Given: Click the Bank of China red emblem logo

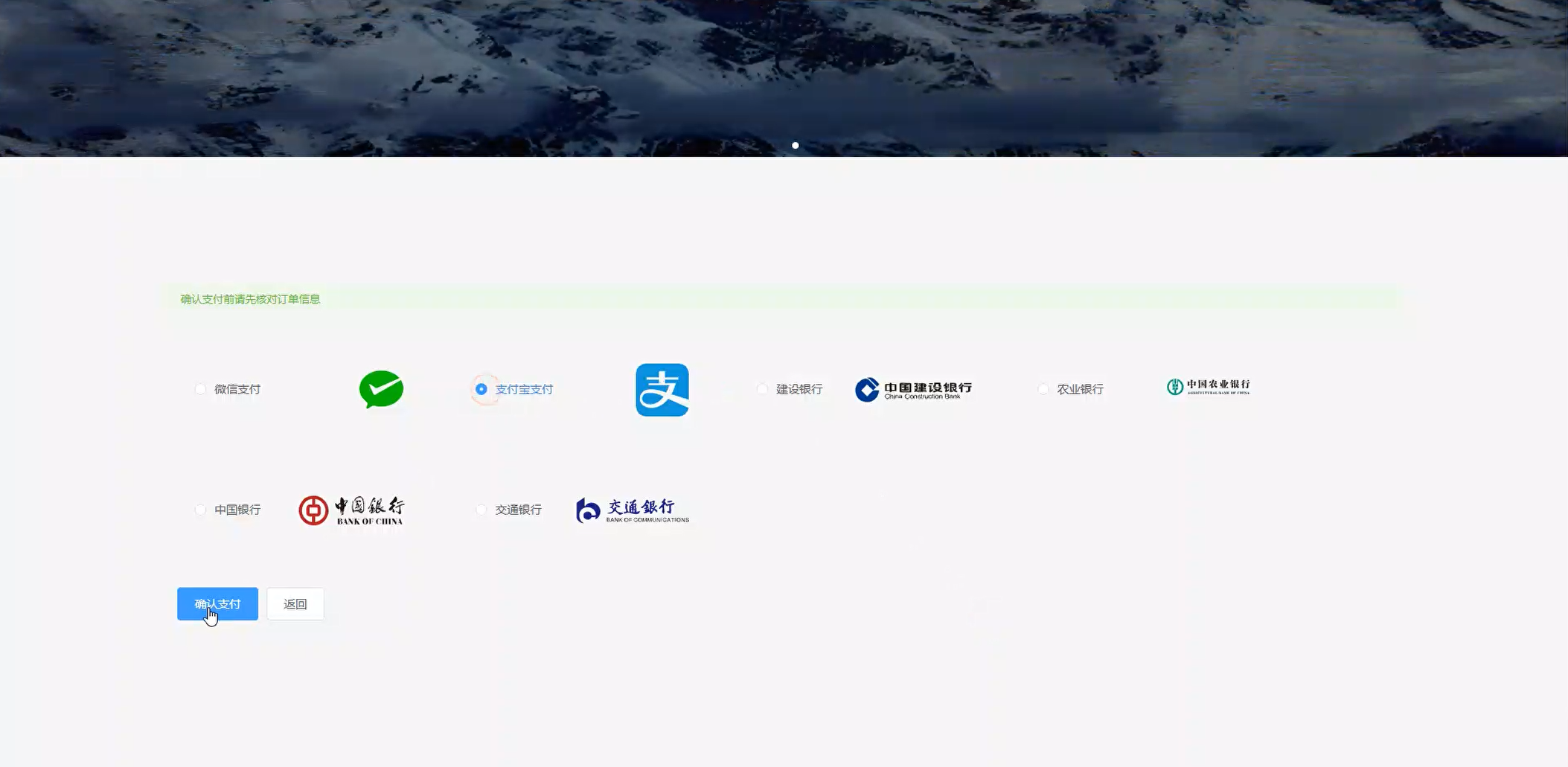Looking at the screenshot, I should (314, 510).
